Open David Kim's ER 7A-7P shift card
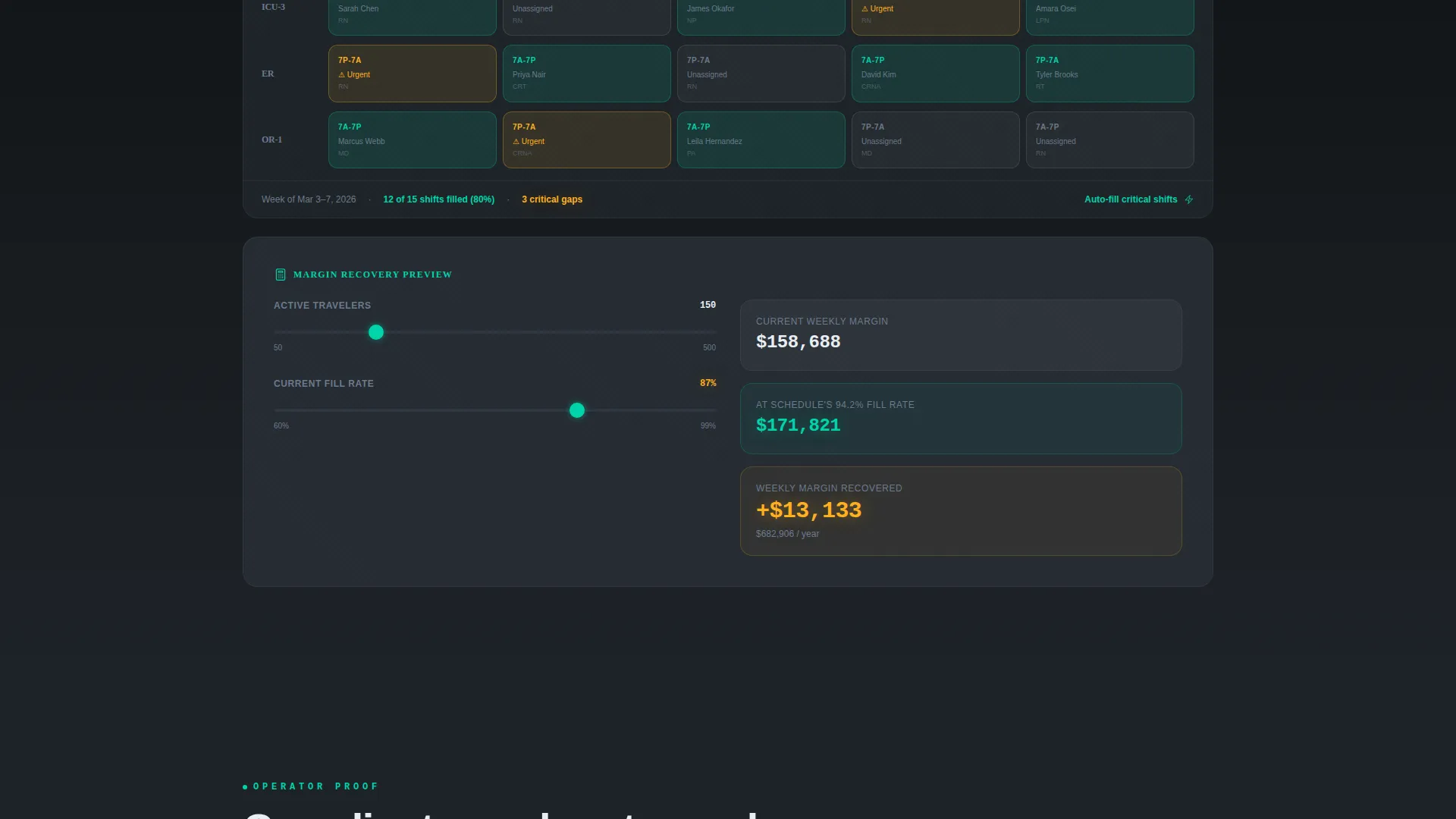The height and width of the screenshot is (819, 1456). (x=936, y=74)
